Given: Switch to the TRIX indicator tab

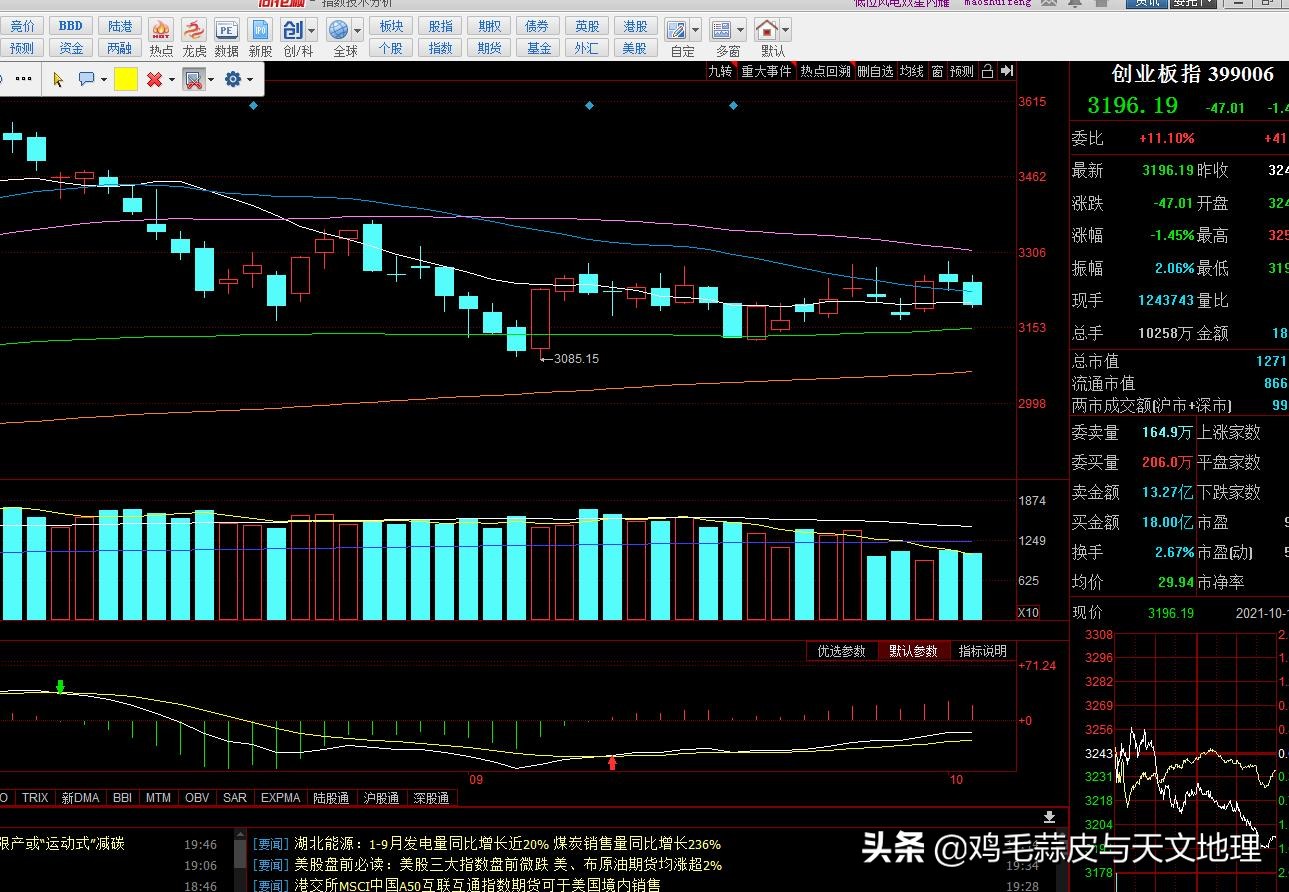Looking at the screenshot, I should 35,798.
